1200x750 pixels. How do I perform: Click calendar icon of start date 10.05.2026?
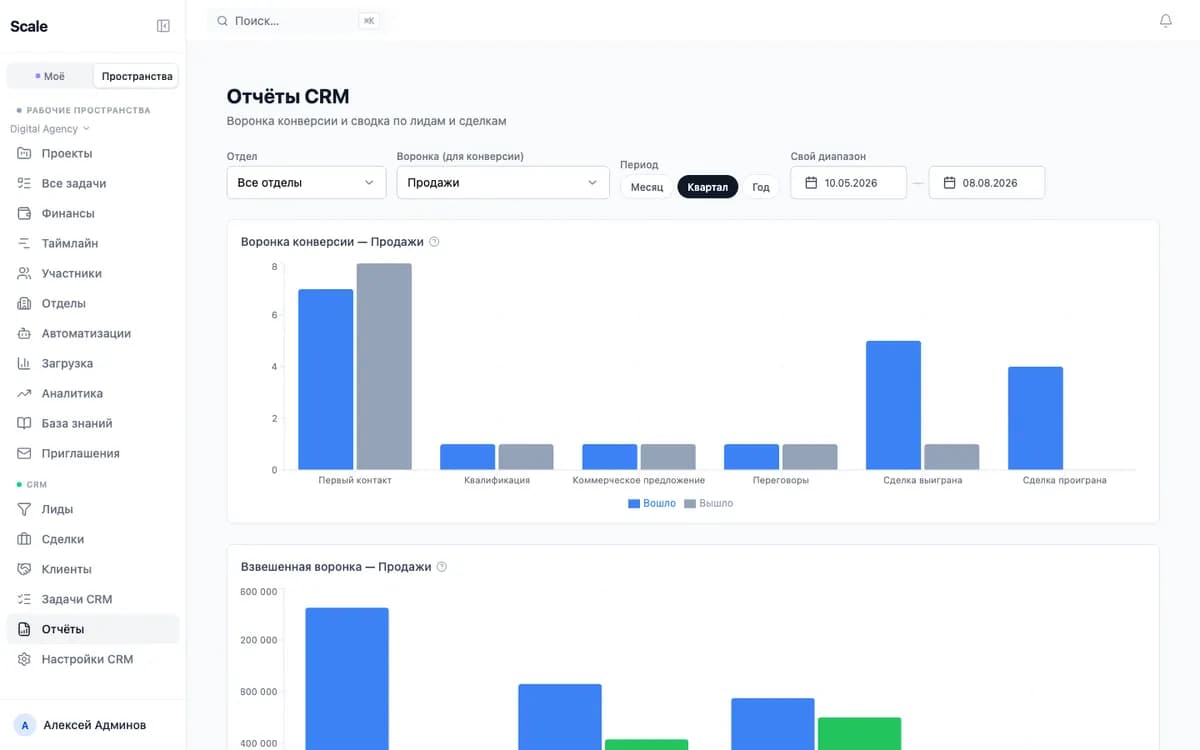point(811,183)
